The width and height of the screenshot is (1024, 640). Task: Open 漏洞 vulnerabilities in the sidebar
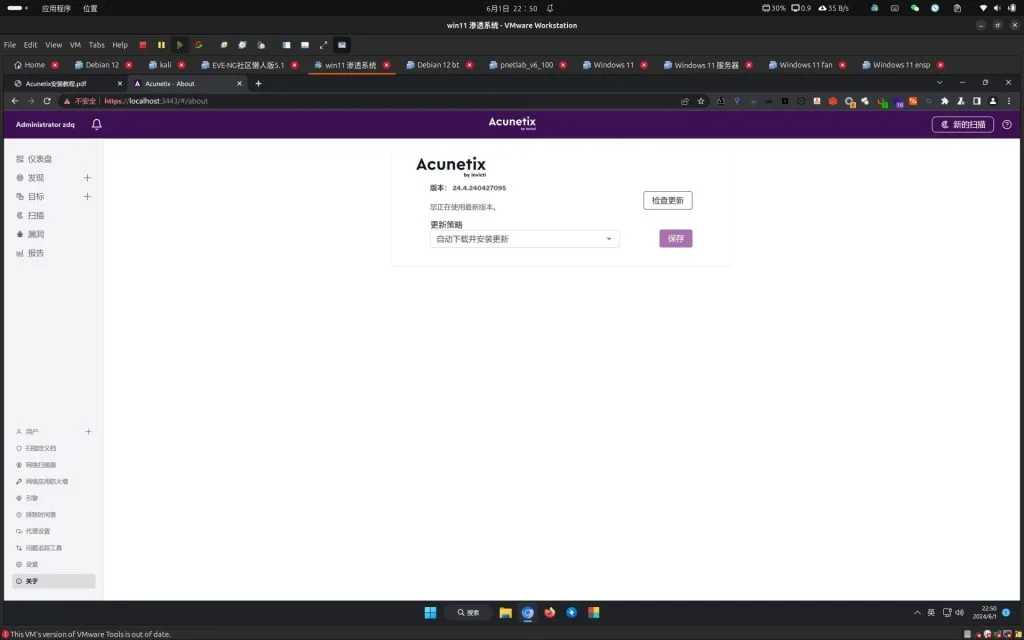click(x=36, y=234)
